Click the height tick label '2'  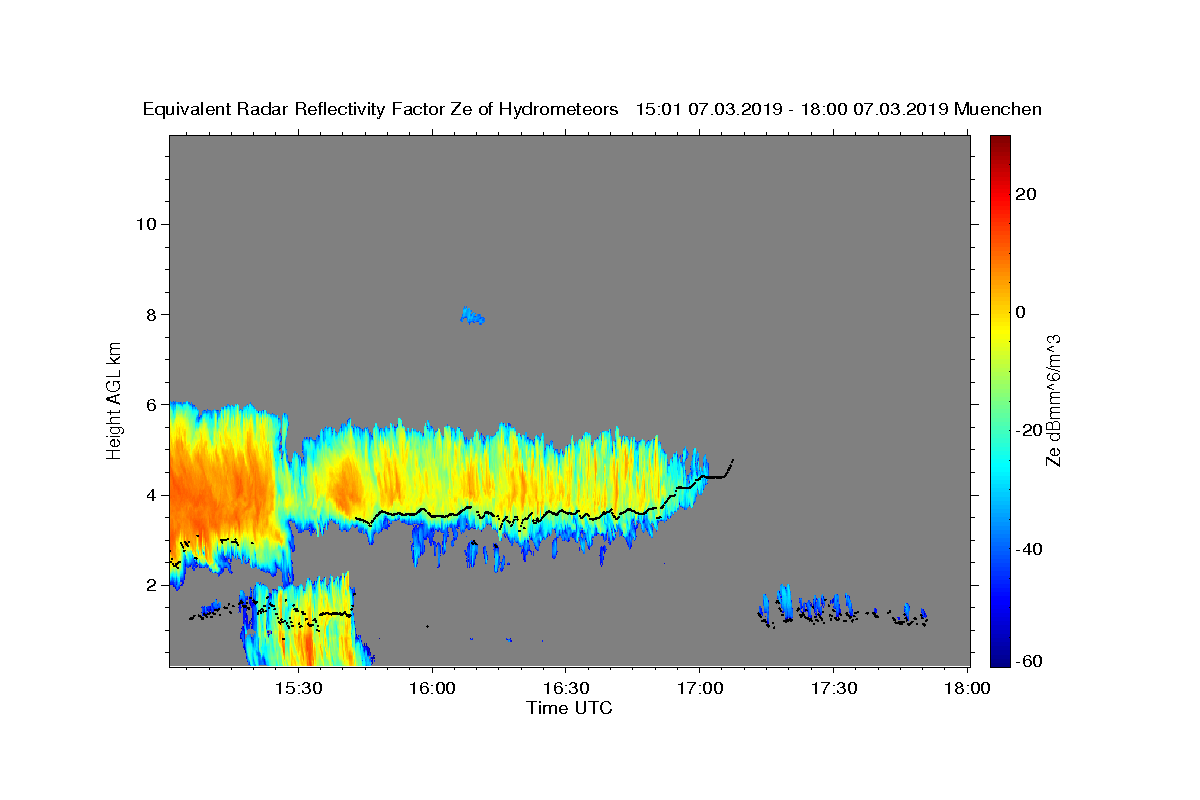tap(151, 585)
